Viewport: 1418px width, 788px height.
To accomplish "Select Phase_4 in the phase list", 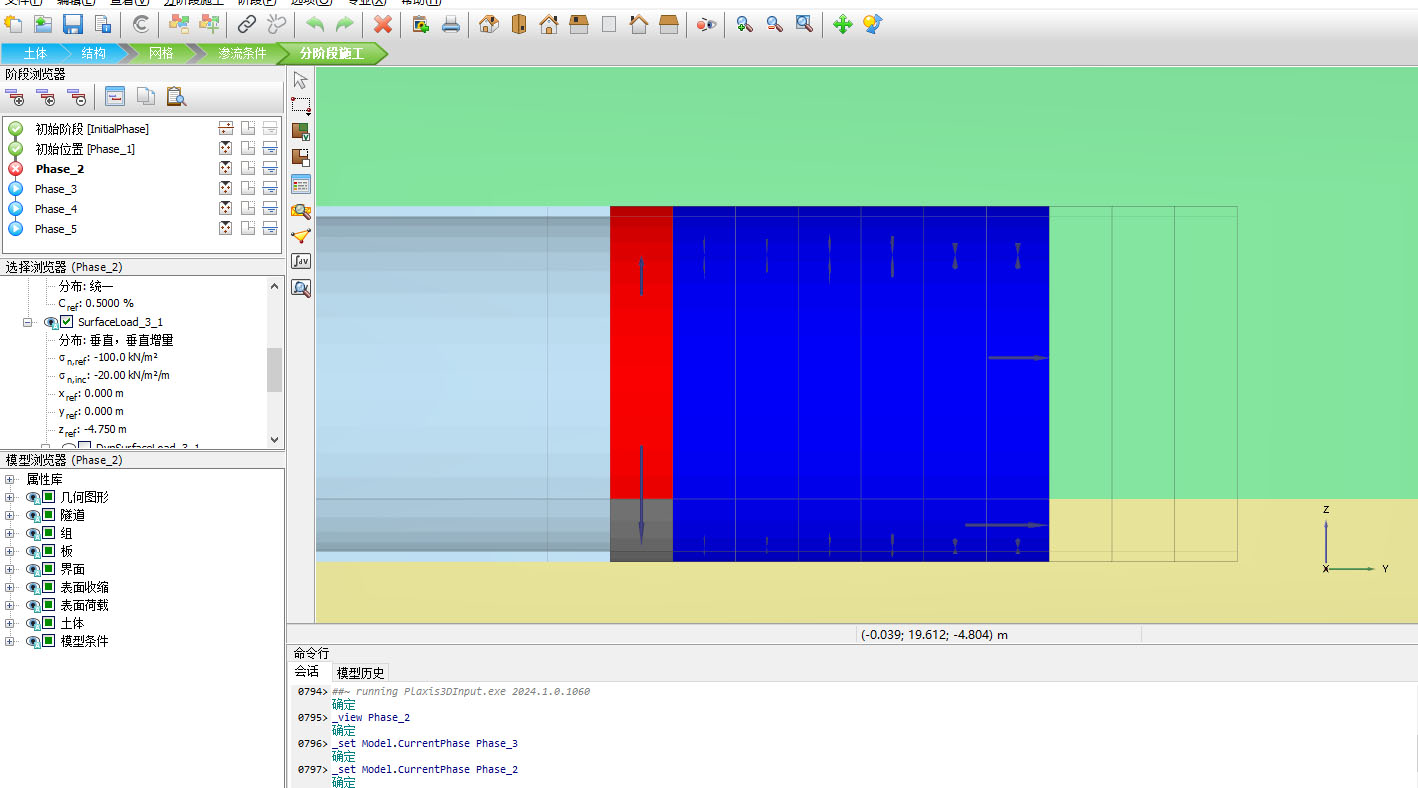I will click(56, 209).
